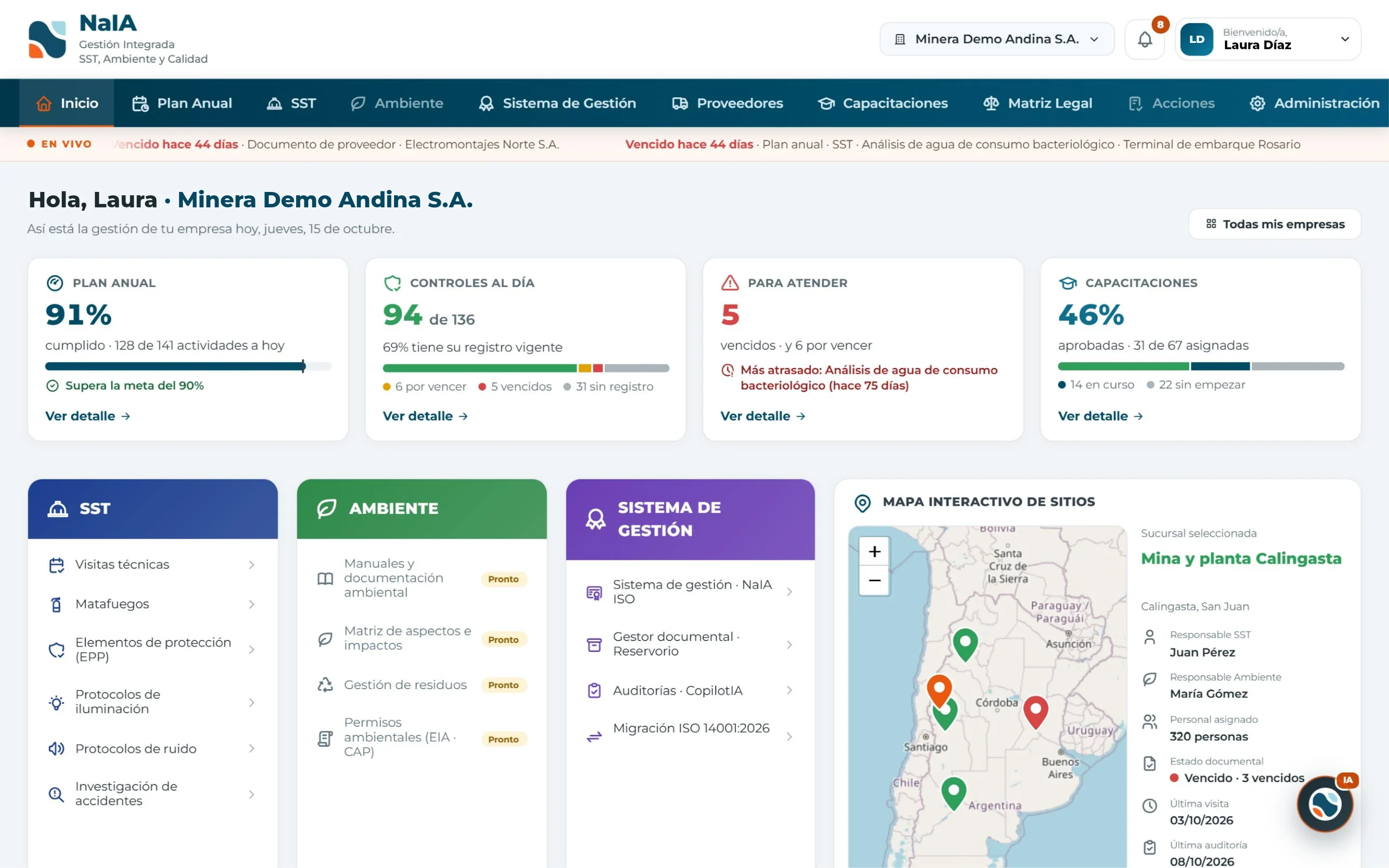Go to the Plan Anual menu

[x=182, y=103]
